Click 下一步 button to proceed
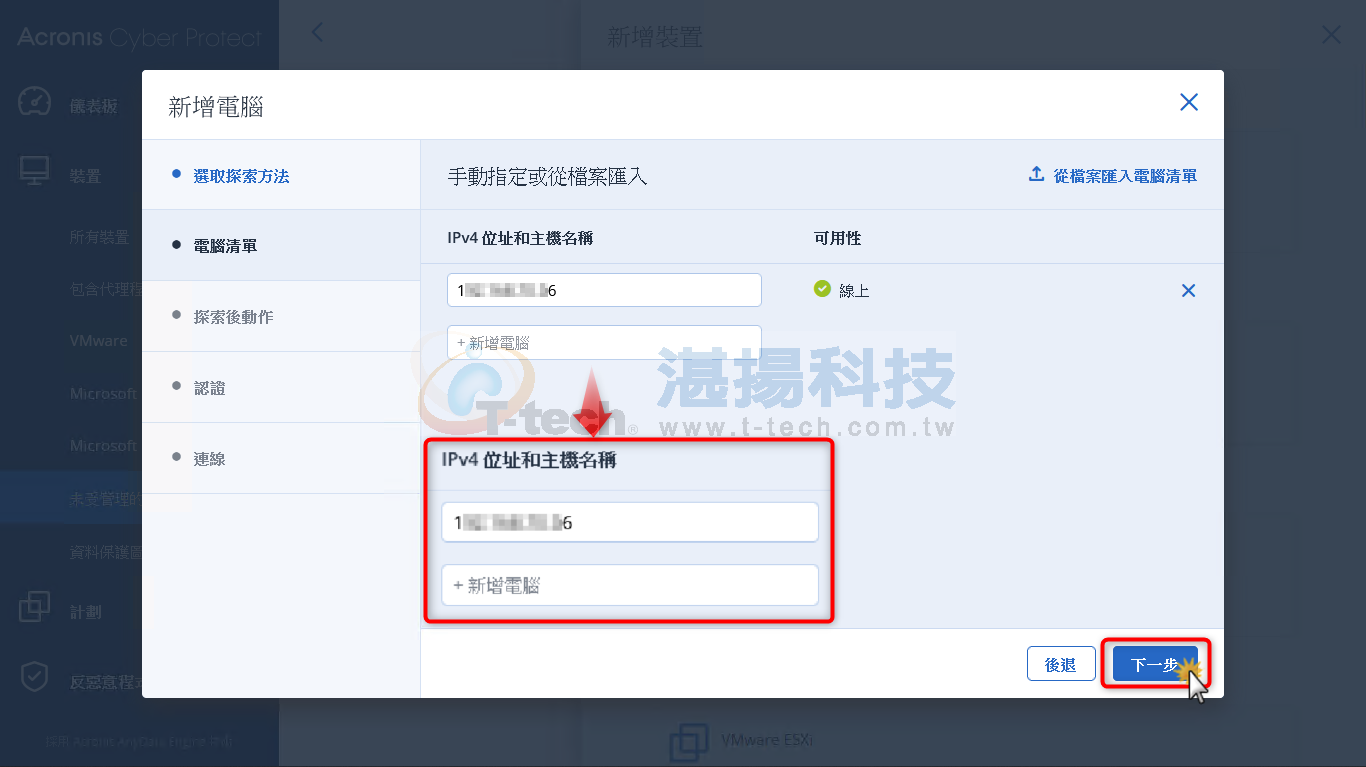This screenshot has height=767, width=1366. click(1155, 665)
